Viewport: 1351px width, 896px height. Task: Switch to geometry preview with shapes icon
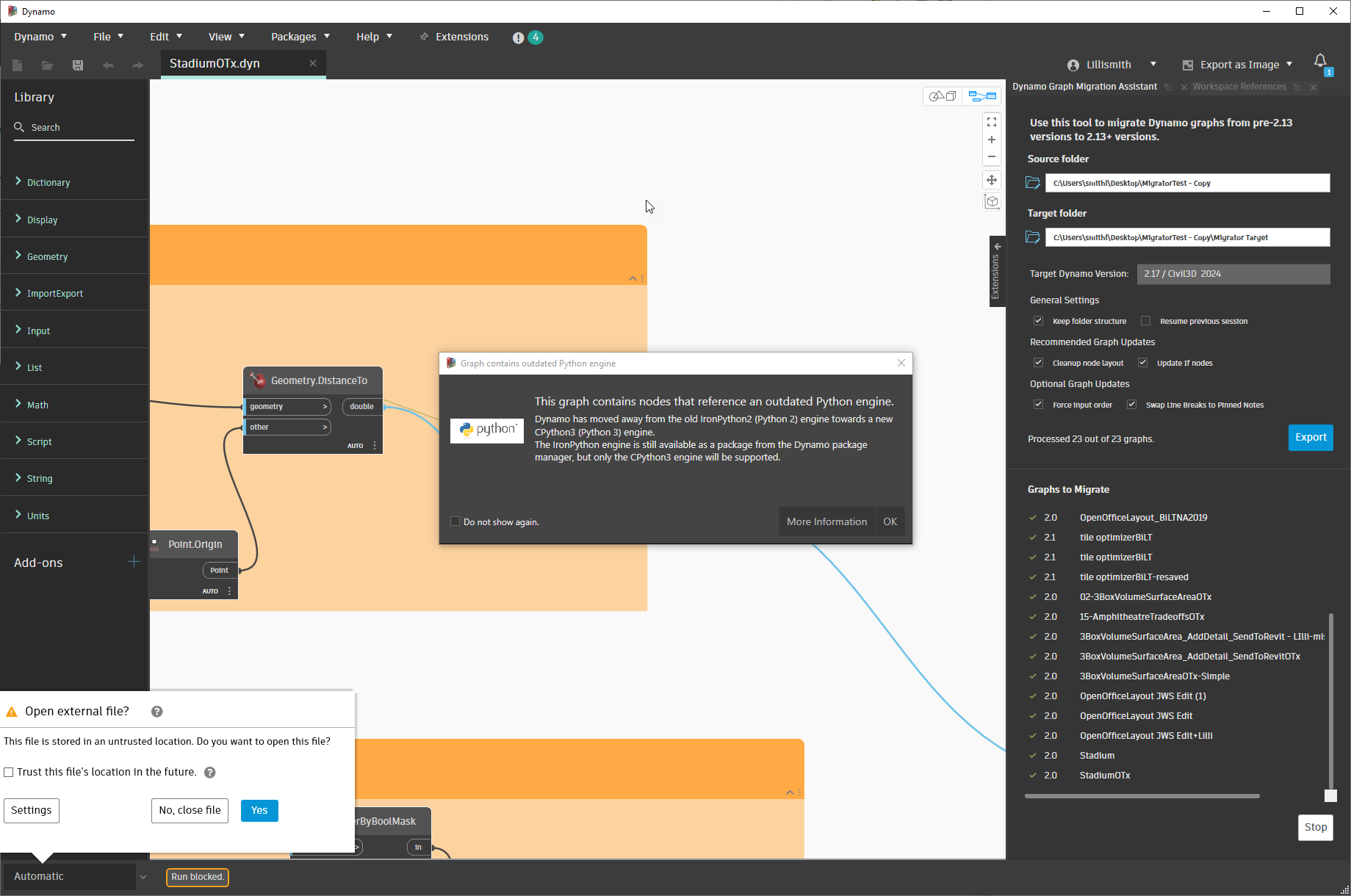(943, 95)
